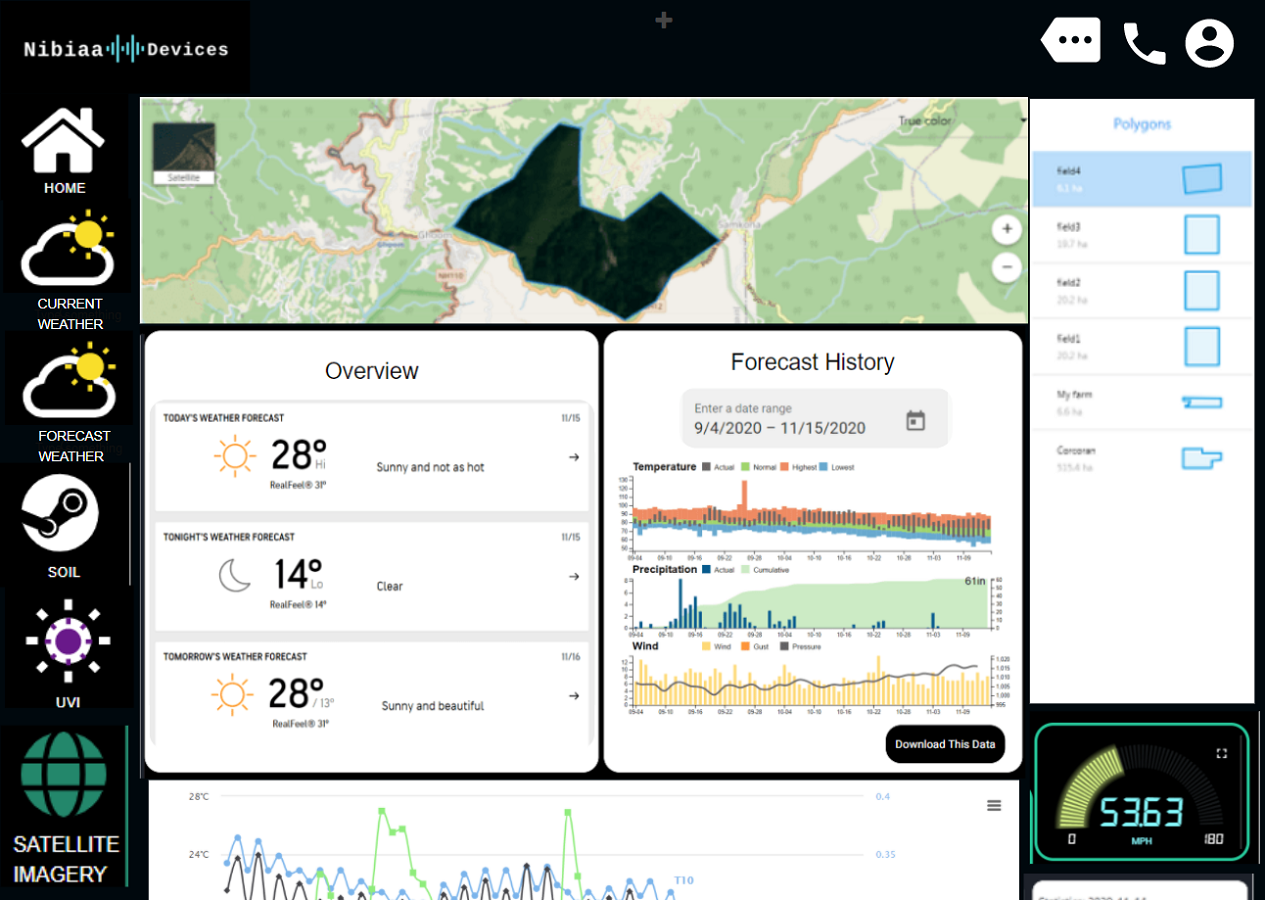
Task: Click the phone call icon
Action: [1144, 43]
